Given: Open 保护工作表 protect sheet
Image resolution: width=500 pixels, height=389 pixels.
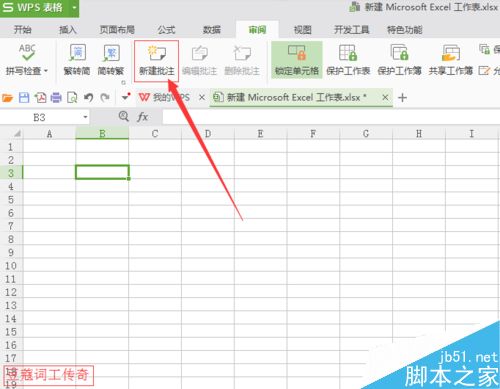Looking at the screenshot, I should click(348, 60).
